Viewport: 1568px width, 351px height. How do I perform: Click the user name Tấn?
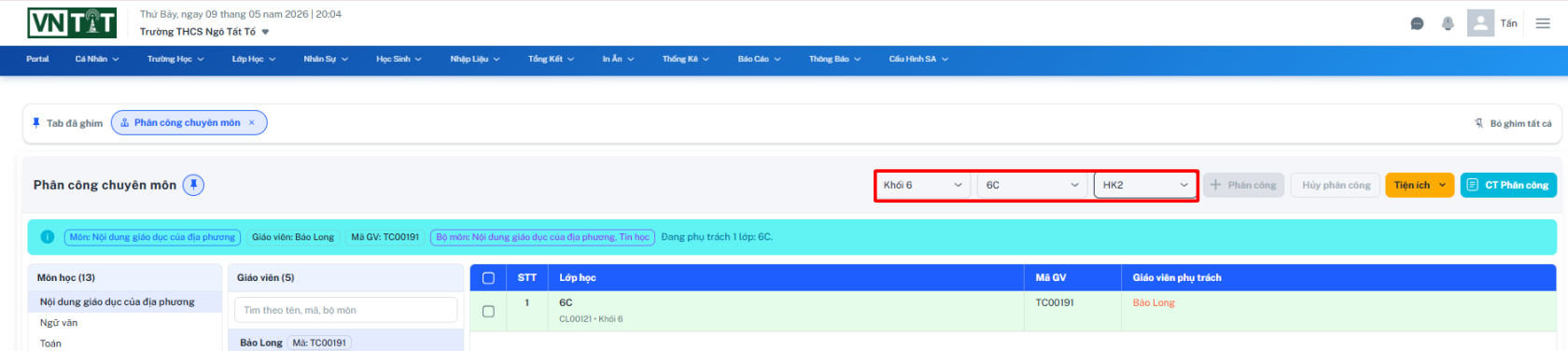(1509, 23)
